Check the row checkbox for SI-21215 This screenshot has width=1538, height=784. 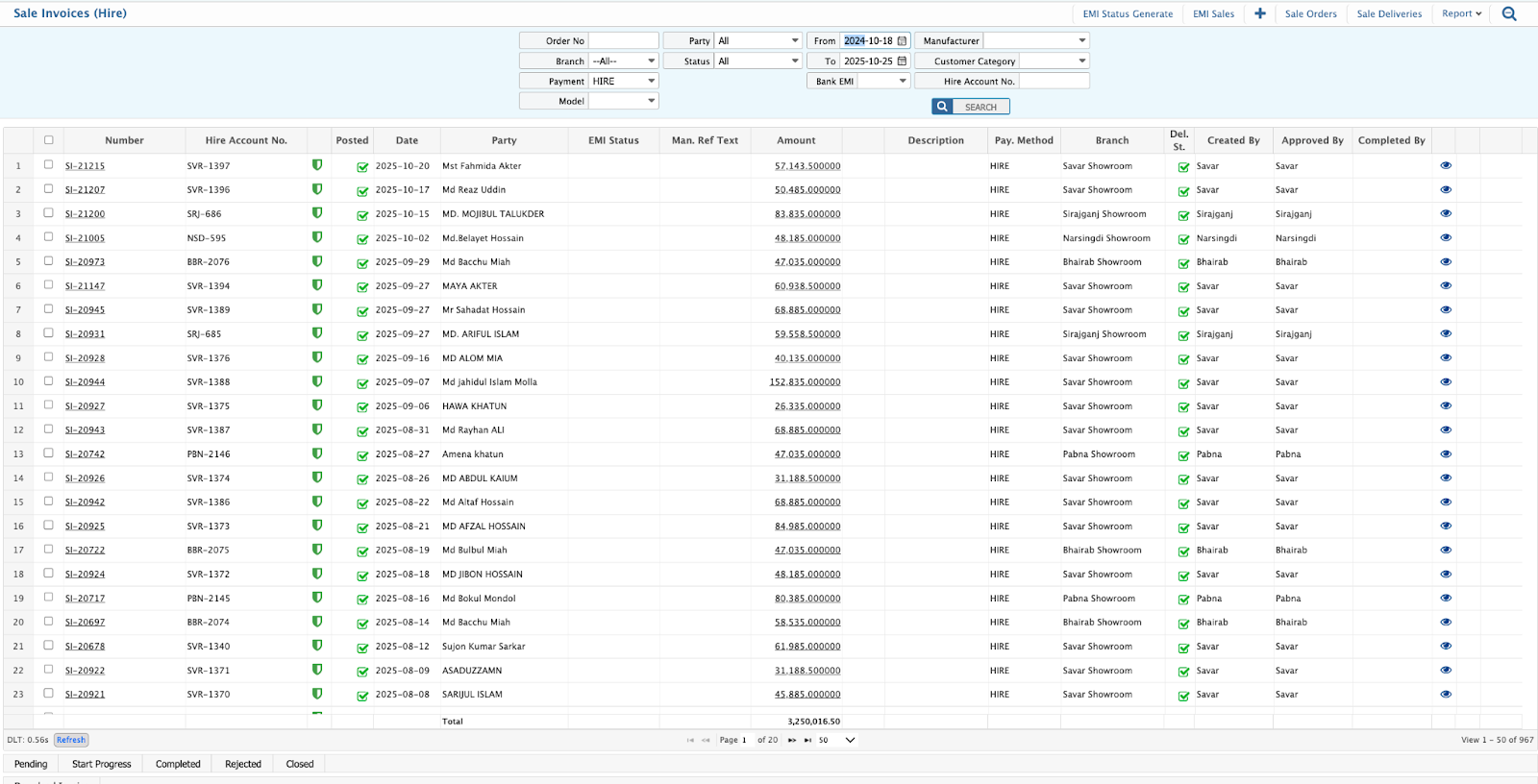[x=49, y=164]
